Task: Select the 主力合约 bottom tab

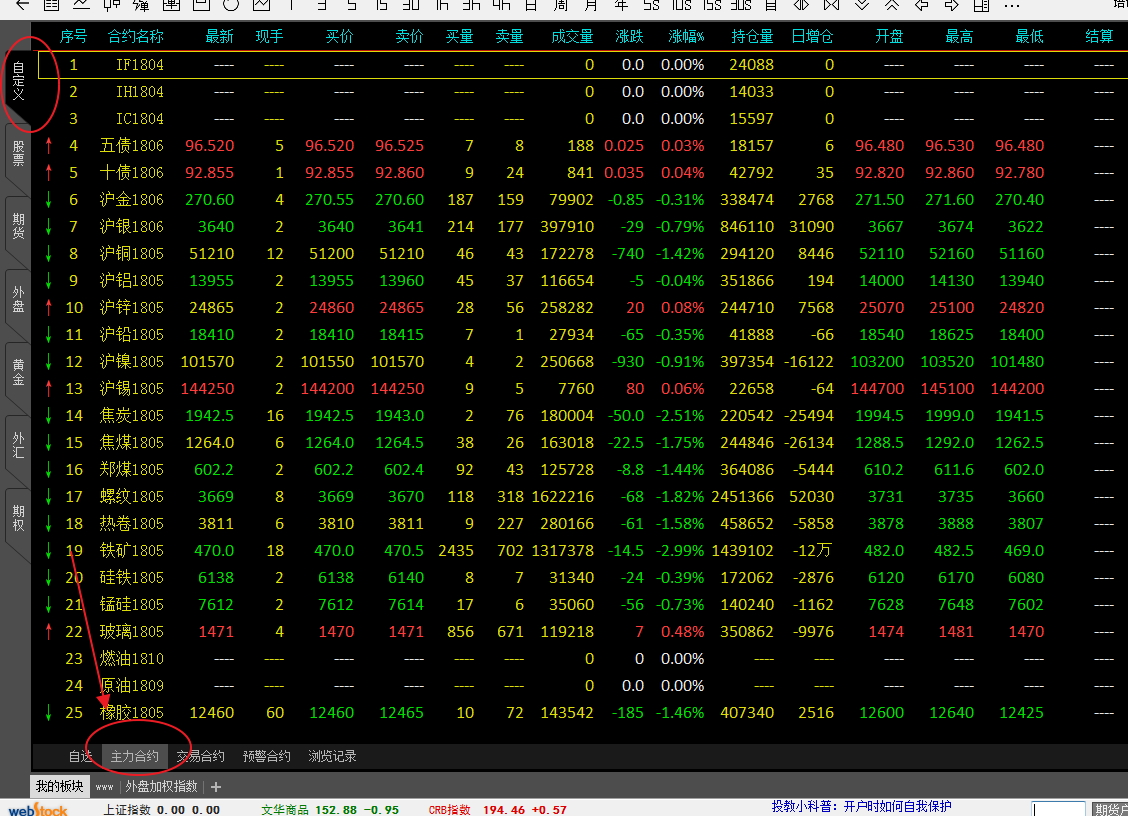Action: 134,757
